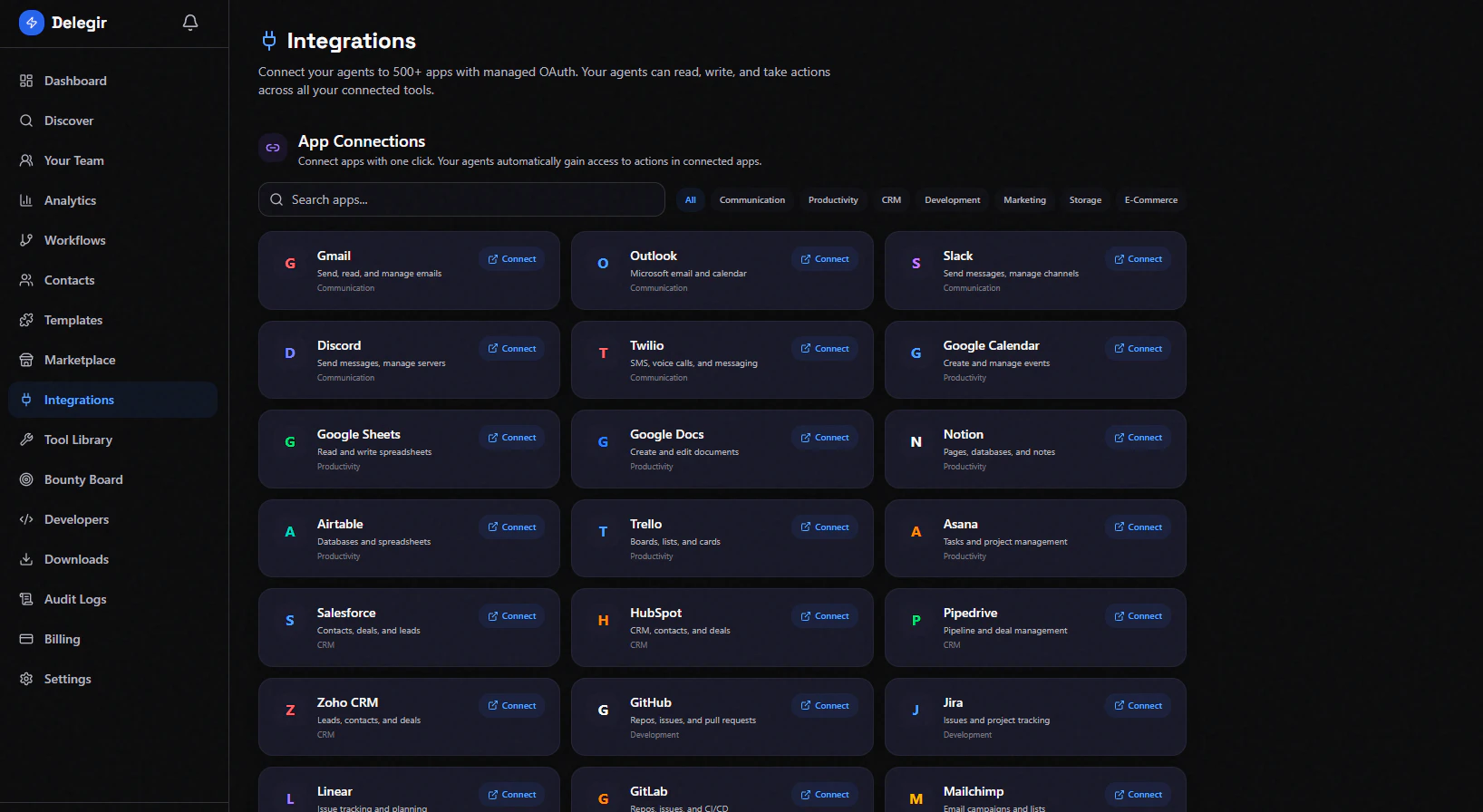Connect the GitHub app
The width and height of the screenshot is (1483, 812).
(x=825, y=706)
